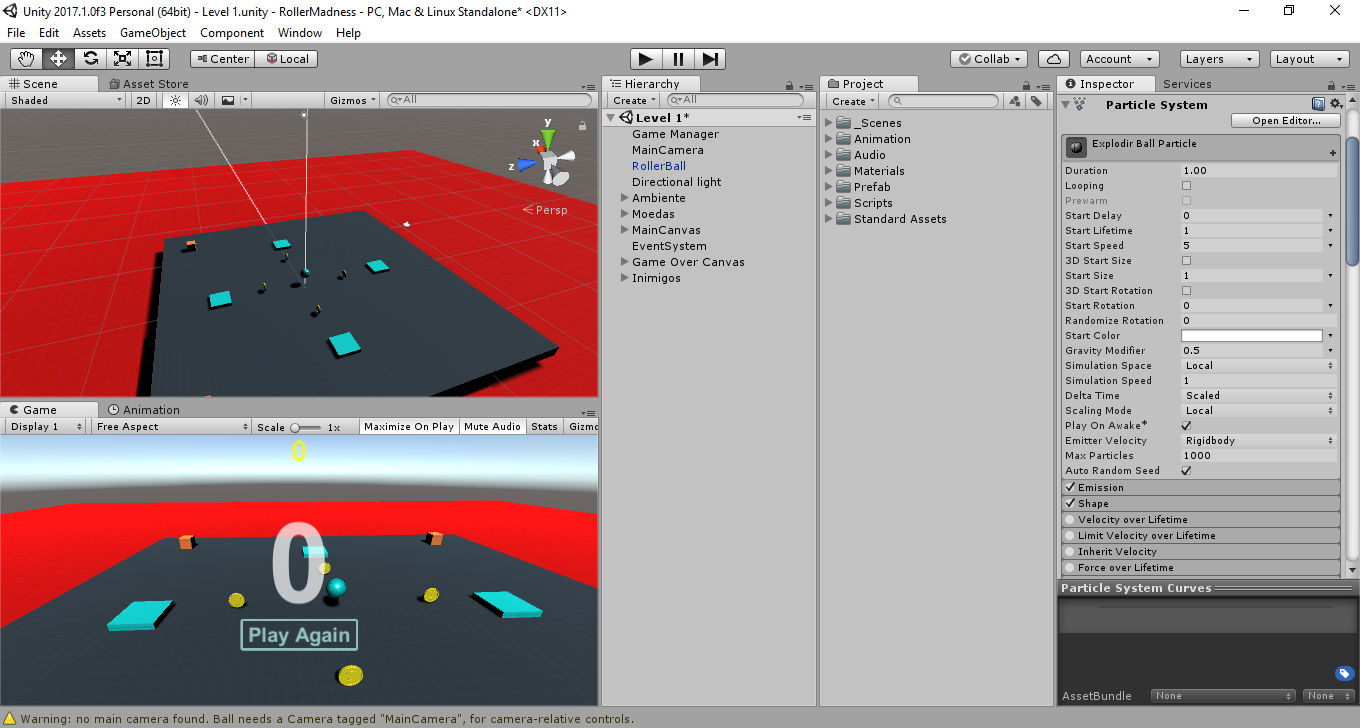Image resolution: width=1360 pixels, height=728 pixels.
Task: Click the green Y axis gizmo cone
Action: click(x=548, y=138)
